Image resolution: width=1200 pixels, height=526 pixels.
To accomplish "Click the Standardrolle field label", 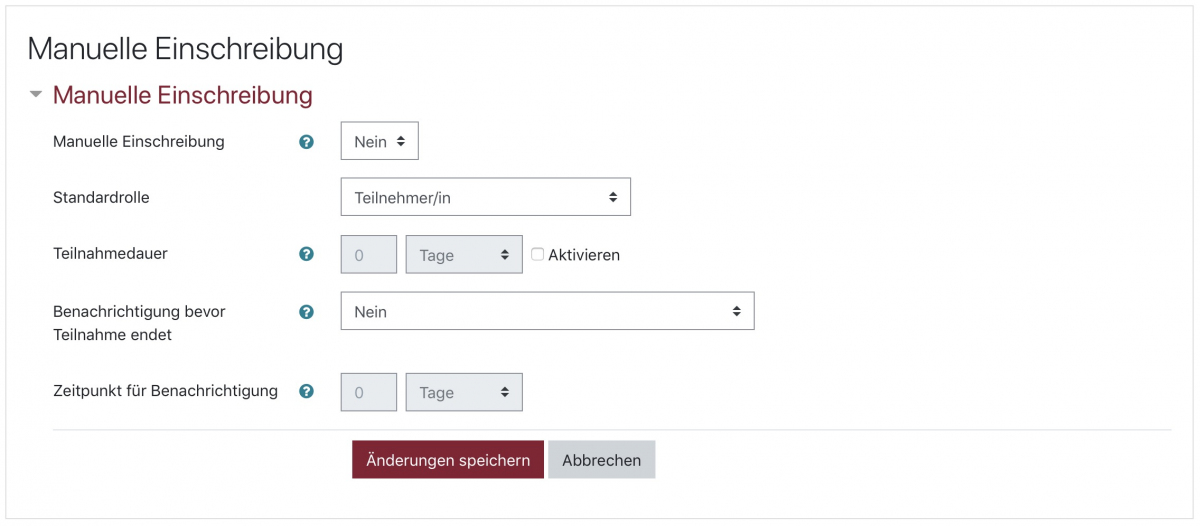I will point(101,198).
